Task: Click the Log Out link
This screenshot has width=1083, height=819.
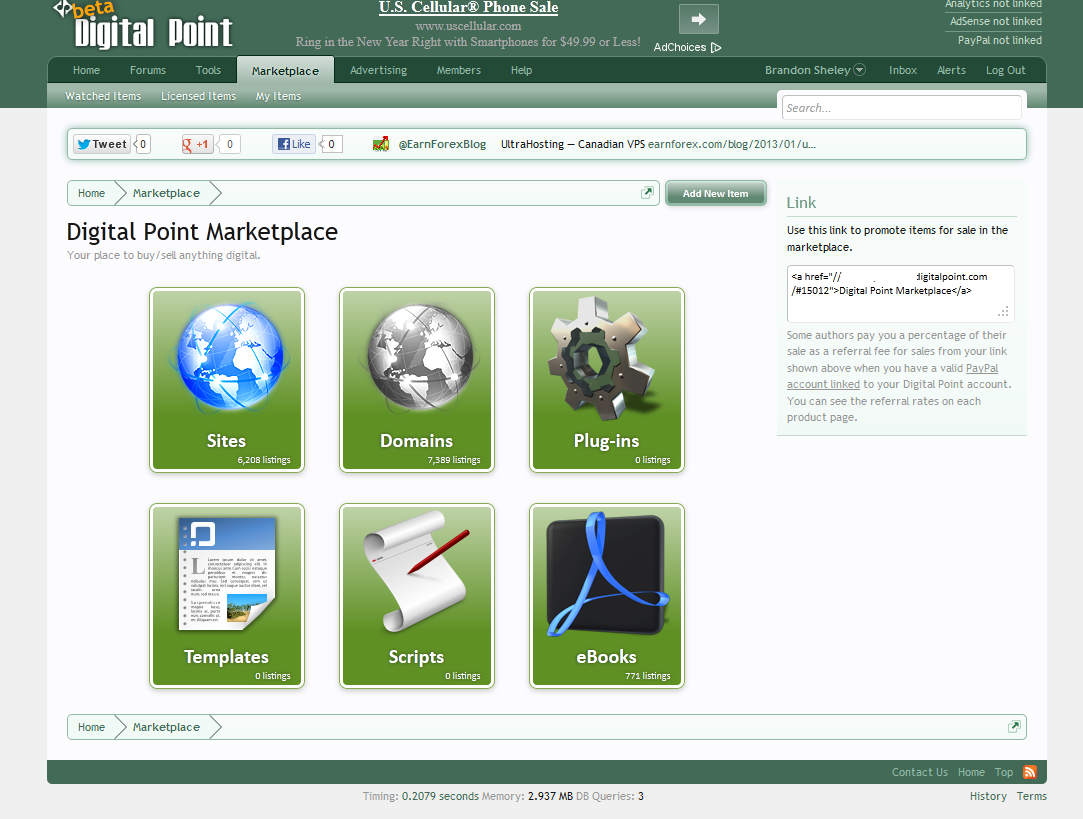Action: pos(1006,70)
